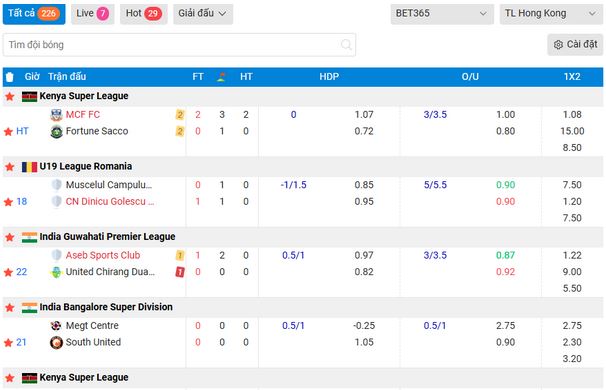Screen dimensions: 606x390
Task: Click Megt Centre team logo
Action: [x=56, y=326]
